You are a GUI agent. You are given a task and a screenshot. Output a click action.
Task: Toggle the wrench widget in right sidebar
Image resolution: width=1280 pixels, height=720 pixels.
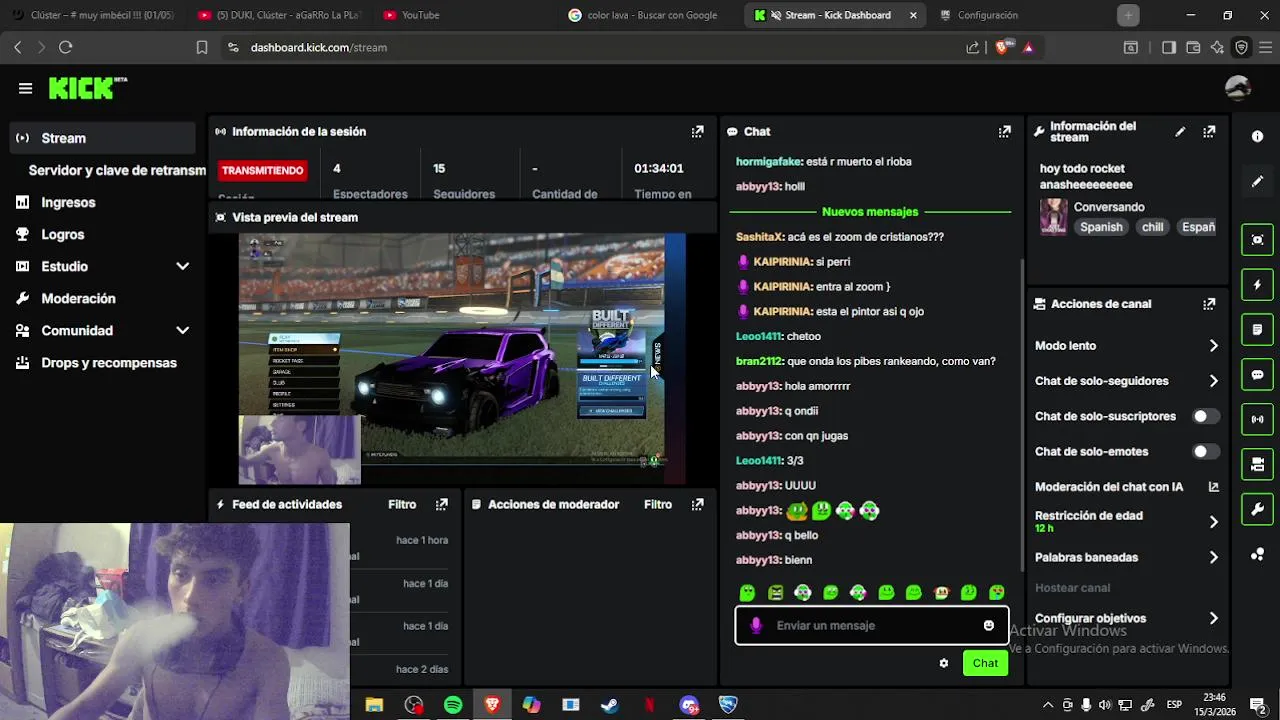(x=1257, y=509)
